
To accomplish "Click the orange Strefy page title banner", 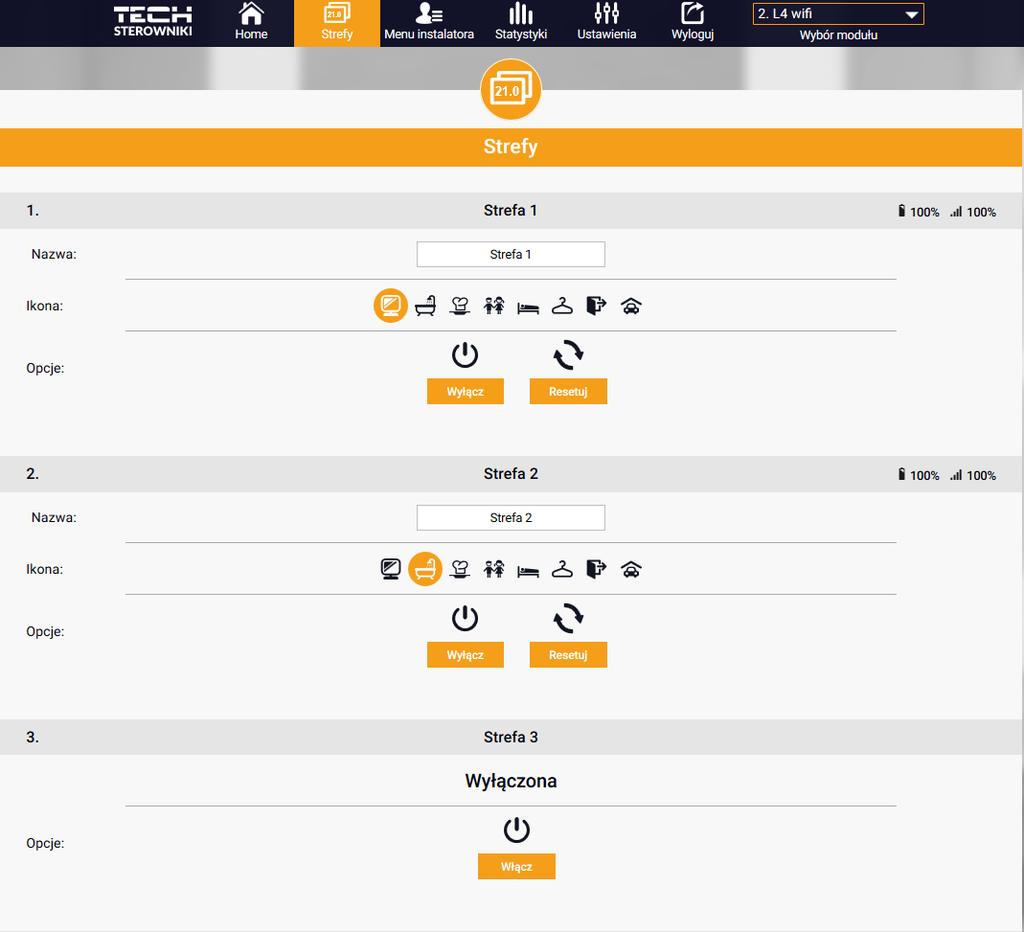I will point(511,147).
